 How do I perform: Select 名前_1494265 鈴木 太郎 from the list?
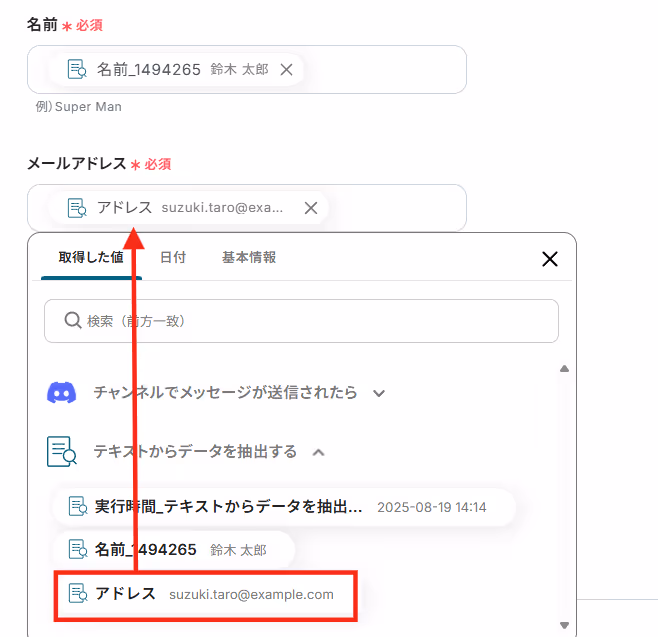tap(174, 549)
